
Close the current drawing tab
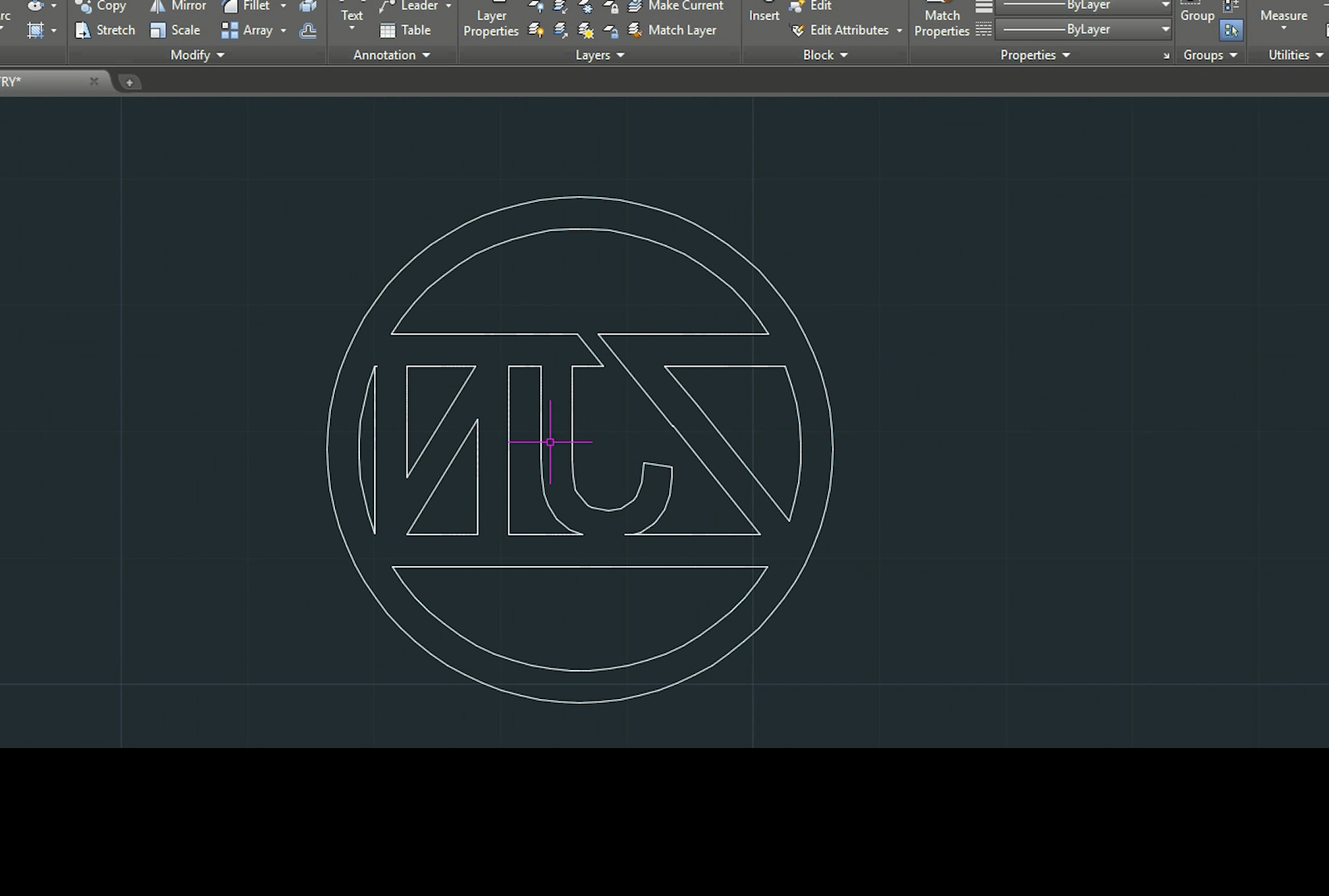point(94,81)
